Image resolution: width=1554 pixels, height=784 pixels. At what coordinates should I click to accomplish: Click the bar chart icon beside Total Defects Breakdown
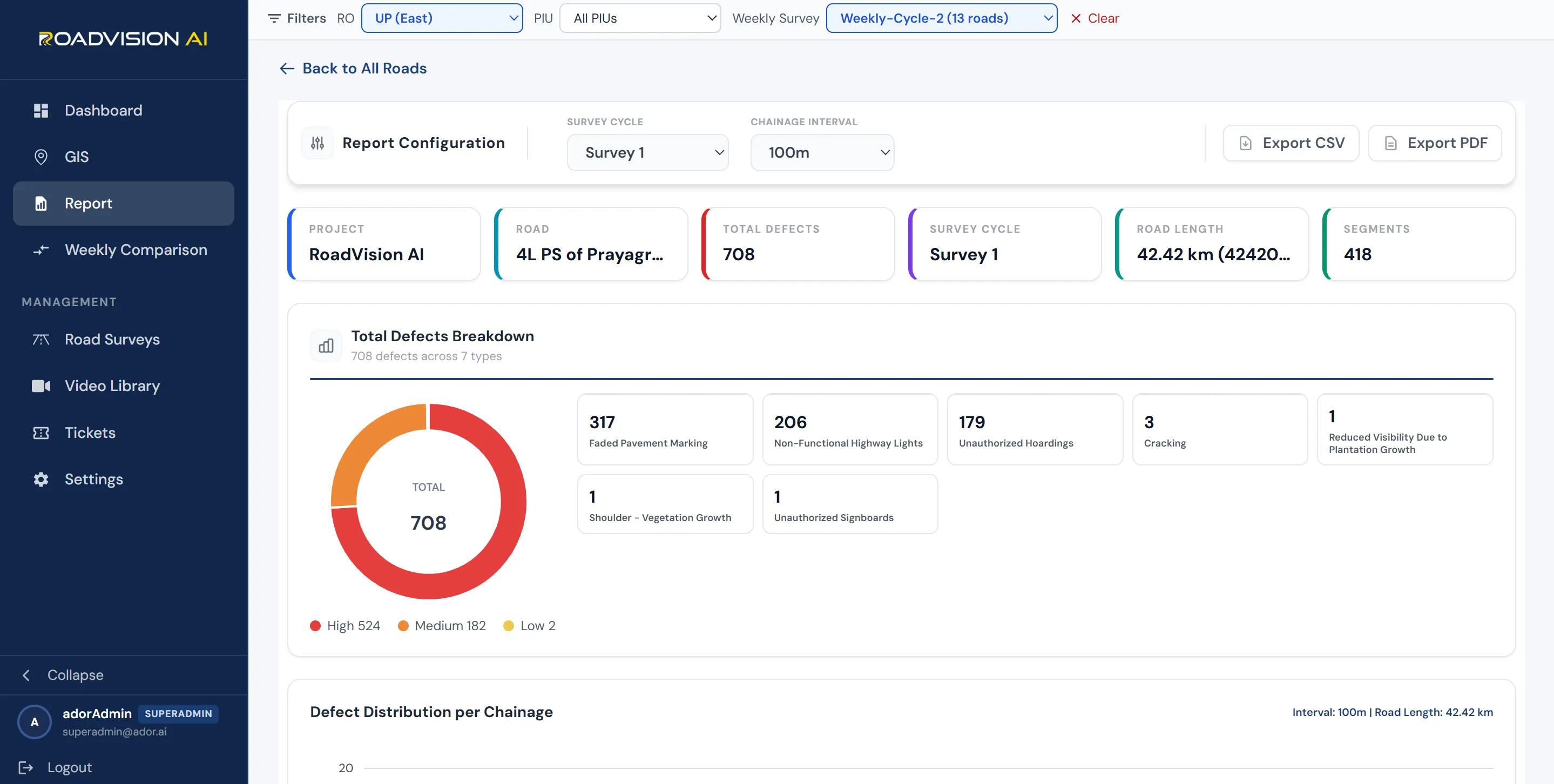(x=326, y=346)
